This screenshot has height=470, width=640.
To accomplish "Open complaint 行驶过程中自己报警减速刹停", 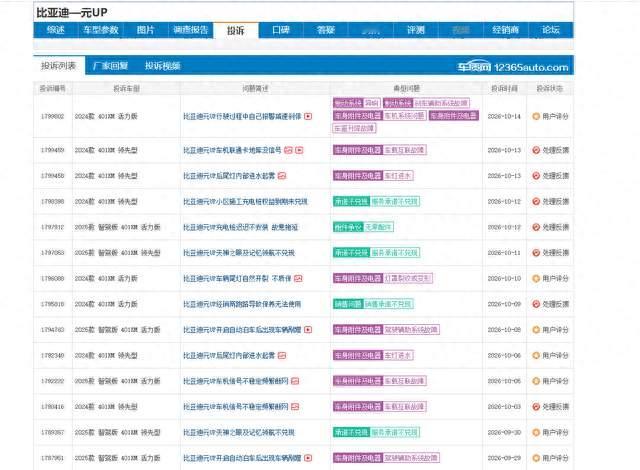I will click(242, 116).
